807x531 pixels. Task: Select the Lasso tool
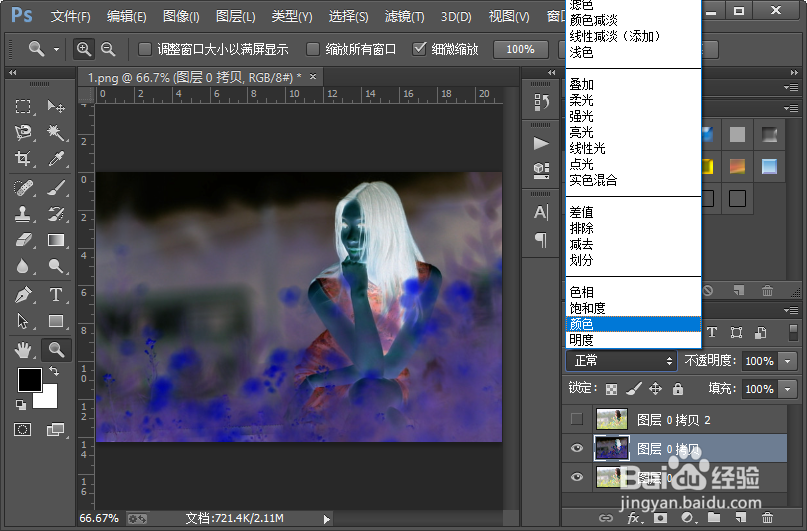(x=23, y=133)
